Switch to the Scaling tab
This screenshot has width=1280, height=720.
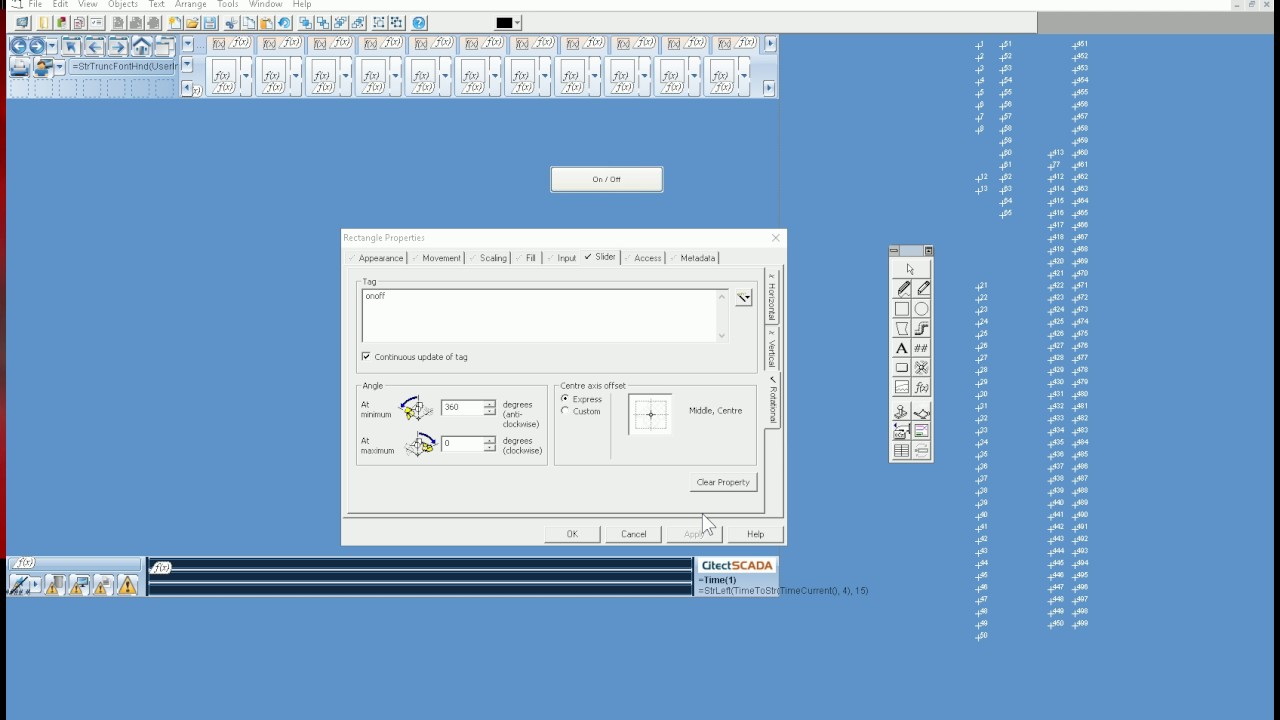coord(488,258)
